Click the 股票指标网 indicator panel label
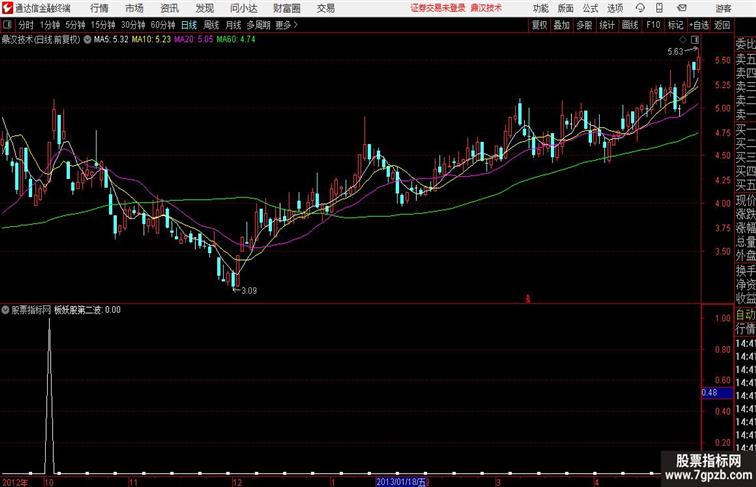Screen dimensions: 756x487 point(31,310)
